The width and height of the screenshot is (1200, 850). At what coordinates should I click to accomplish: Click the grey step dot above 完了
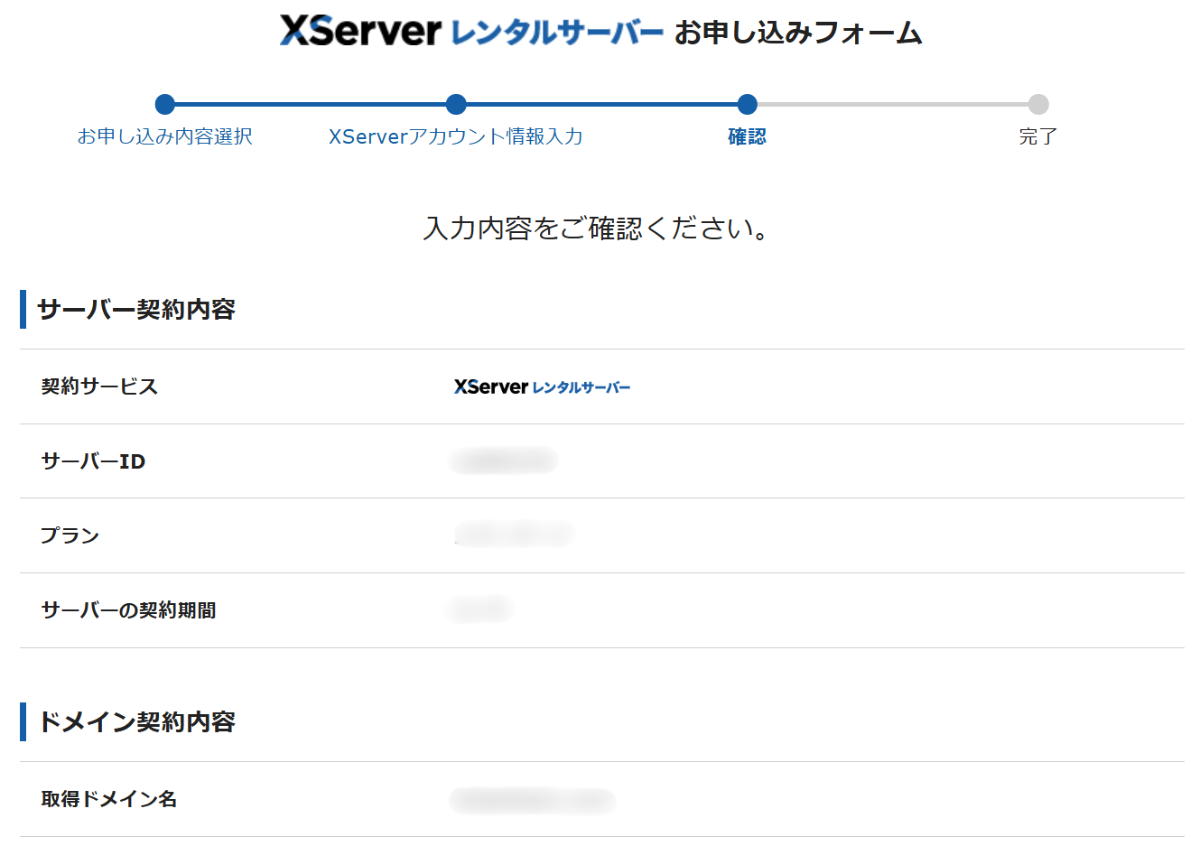pos(1038,104)
